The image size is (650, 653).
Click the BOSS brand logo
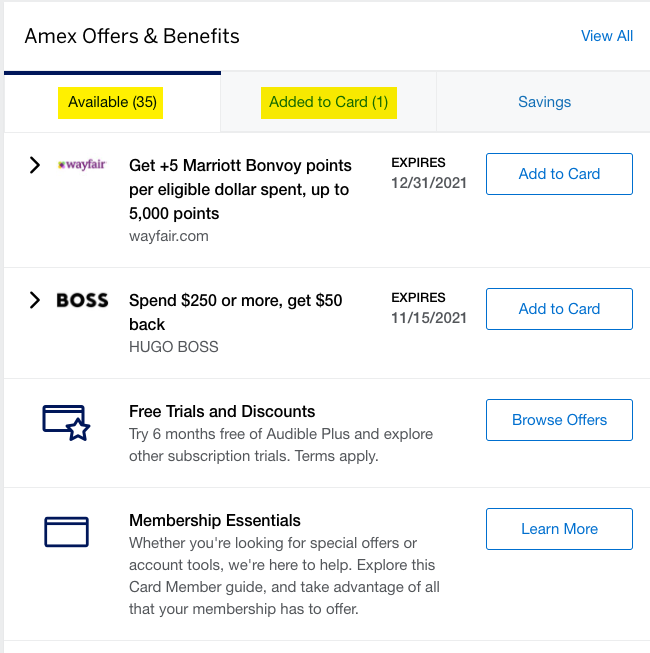pos(82,300)
